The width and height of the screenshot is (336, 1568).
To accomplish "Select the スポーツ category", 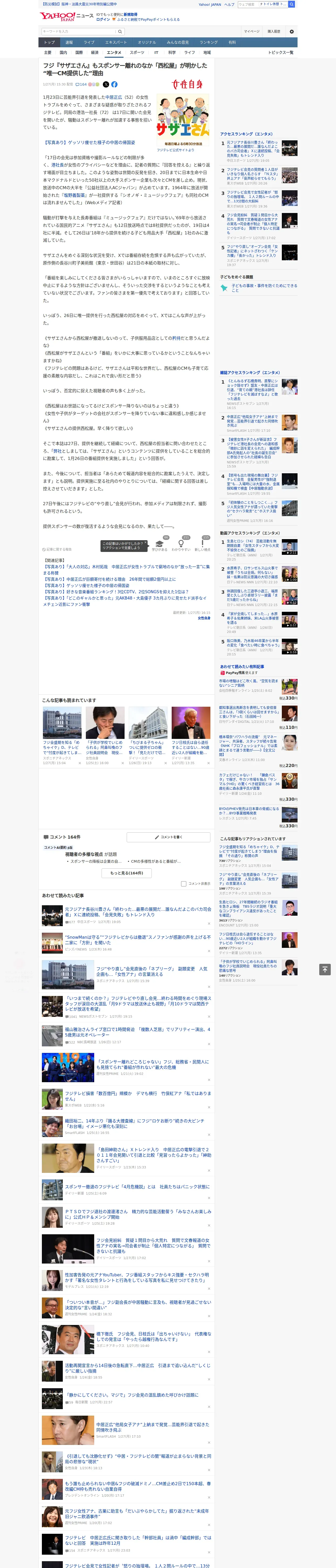I will pyautogui.click(x=137, y=52).
